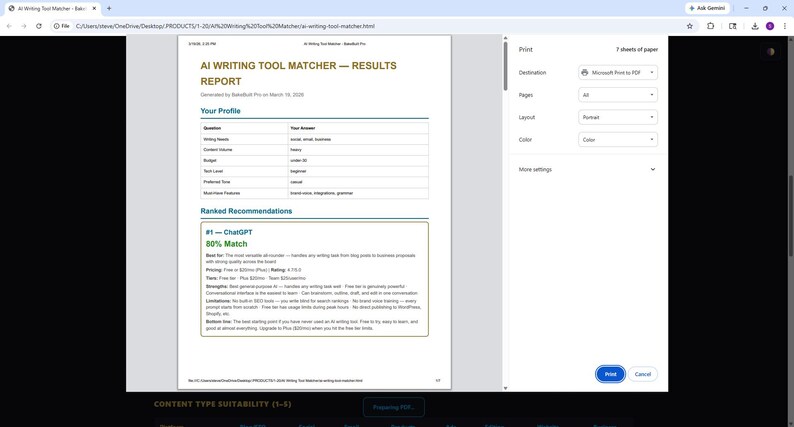794x427 pixels.
Task: Click the 'beginner' answer cell
Action: point(358,171)
